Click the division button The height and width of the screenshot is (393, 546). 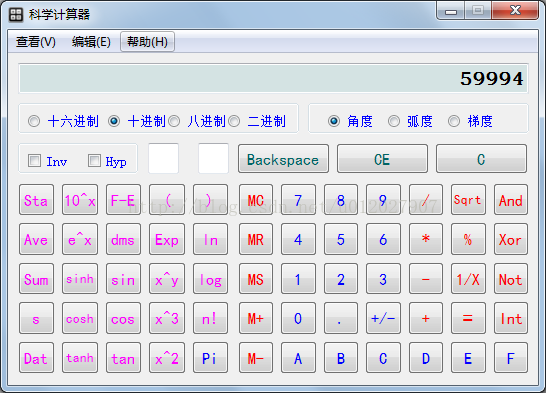click(426, 200)
